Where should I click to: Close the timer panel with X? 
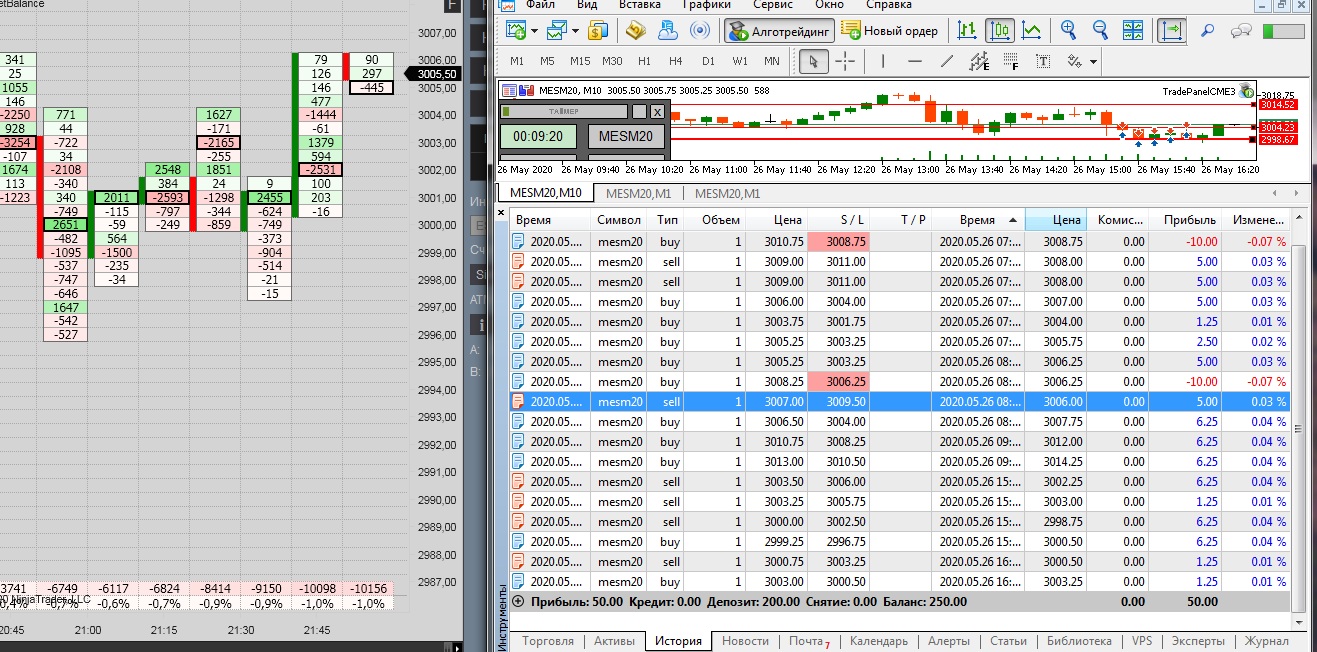click(656, 112)
